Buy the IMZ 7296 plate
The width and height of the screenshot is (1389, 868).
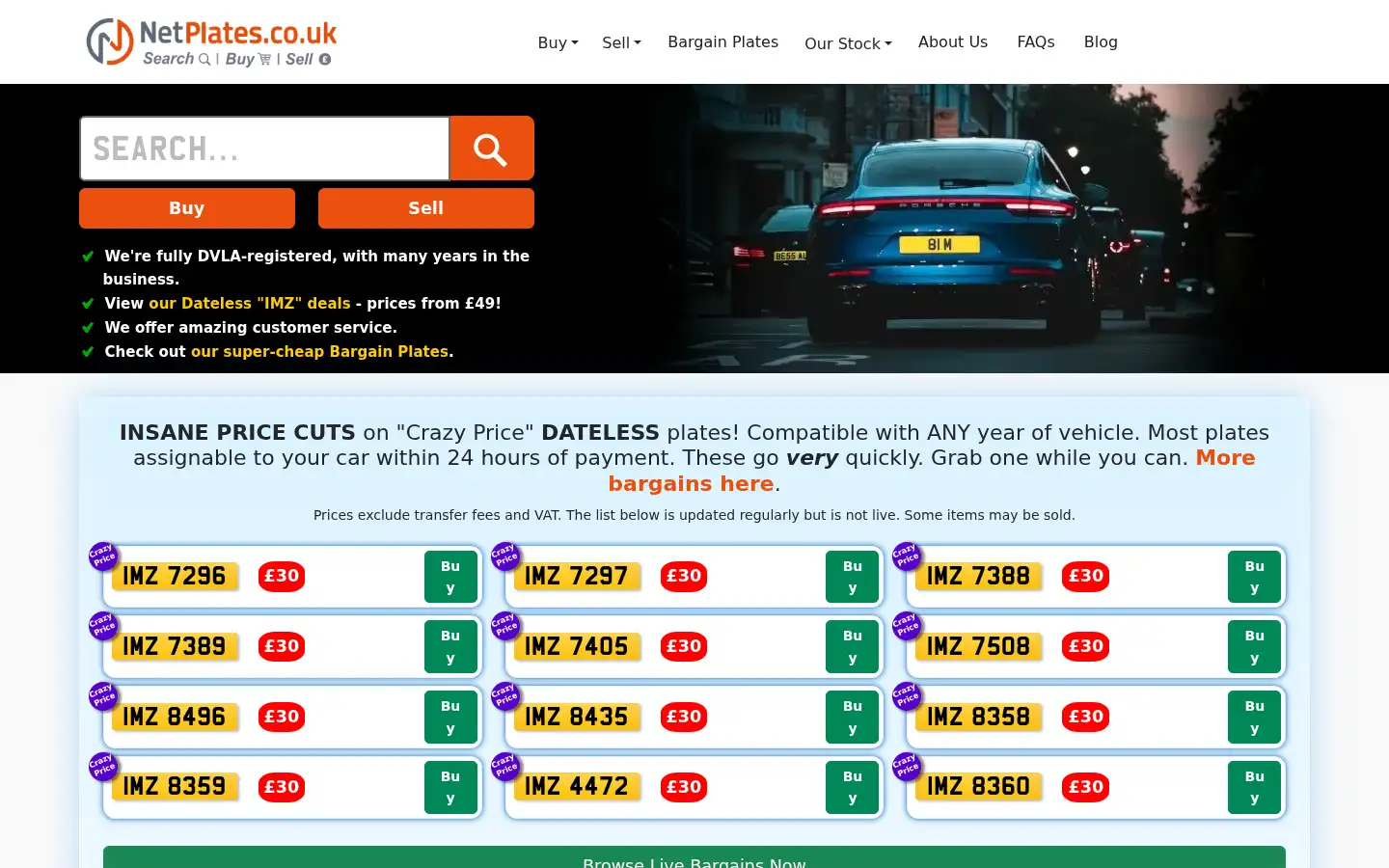[450, 577]
